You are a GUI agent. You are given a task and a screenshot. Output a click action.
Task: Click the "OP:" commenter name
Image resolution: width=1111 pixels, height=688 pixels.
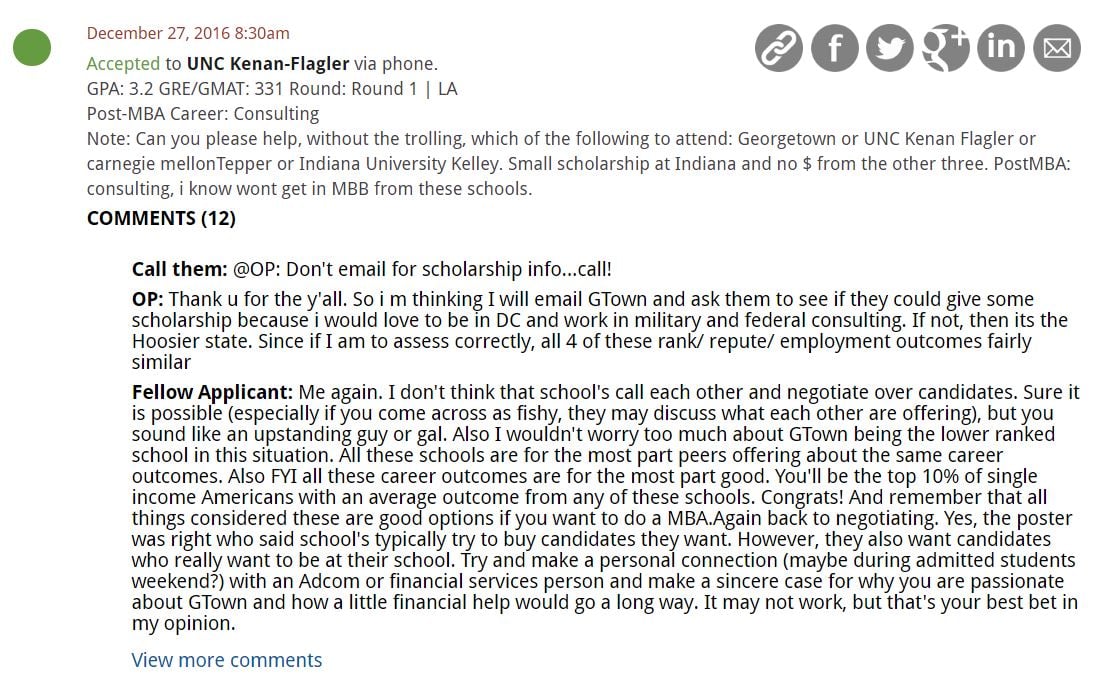[x=148, y=299]
